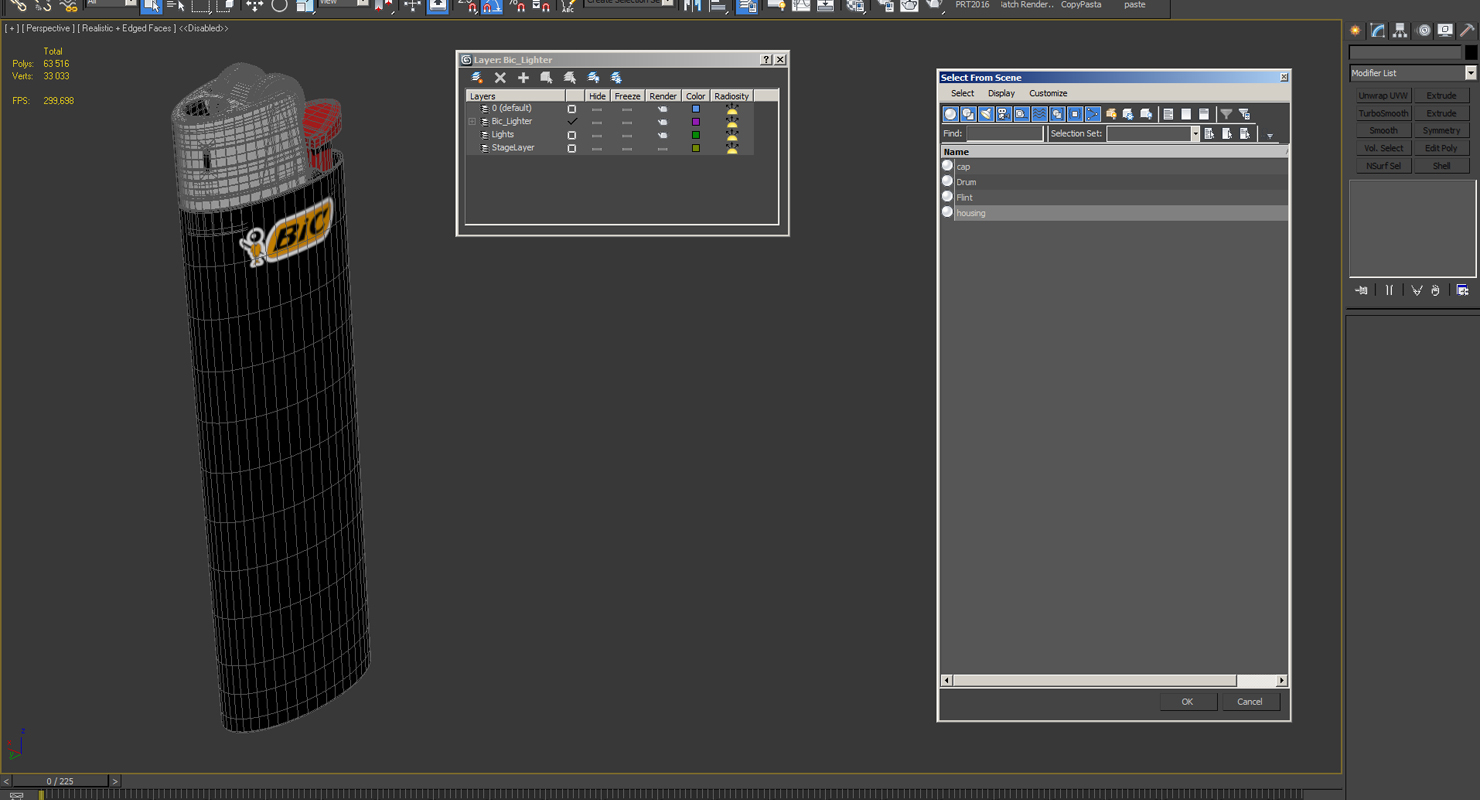Open Select menu in Select From Scene
Image resolution: width=1480 pixels, height=800 pixels.
[x=962, y=93]
